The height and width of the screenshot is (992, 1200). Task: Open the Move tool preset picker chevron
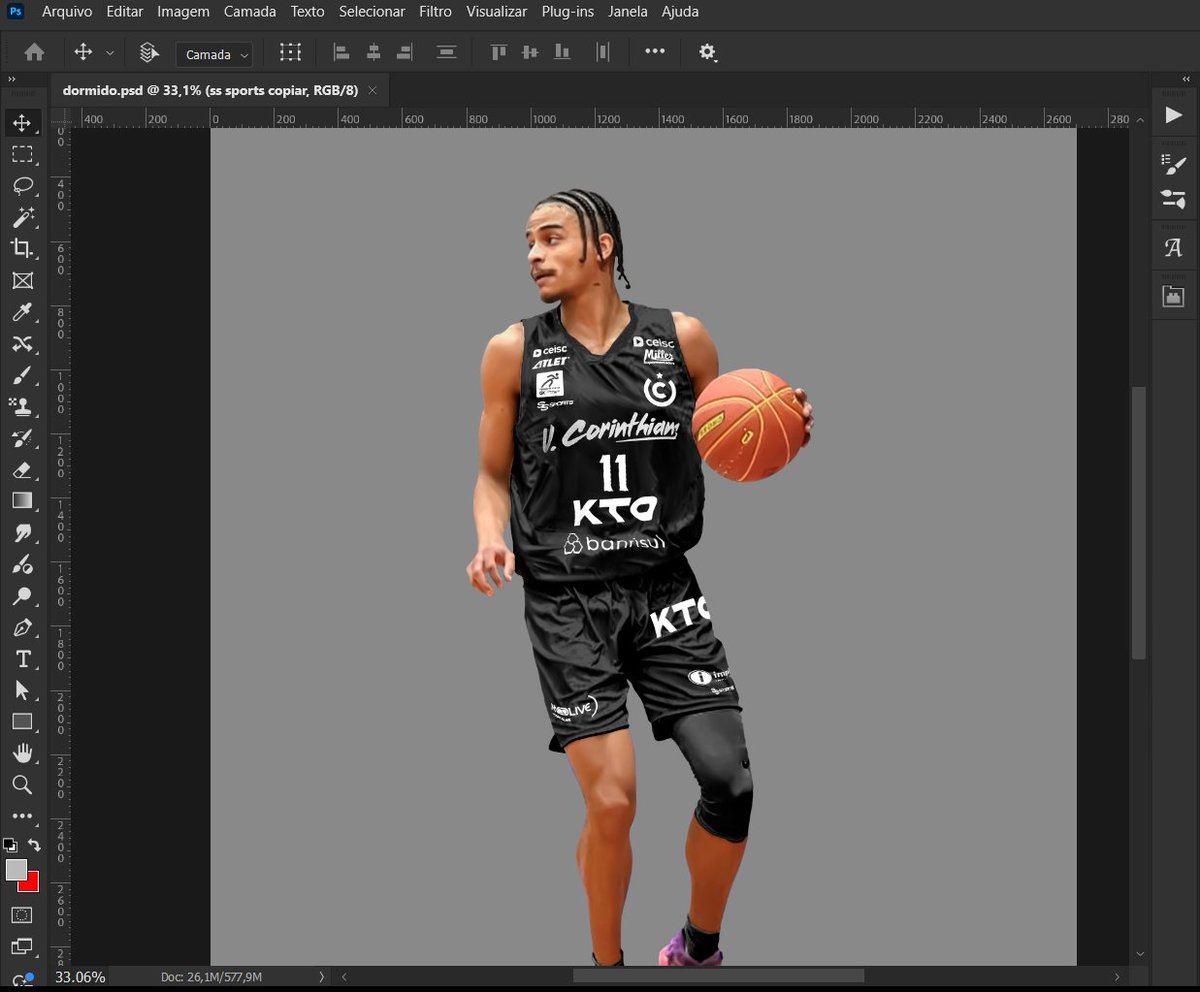coord(109,53)
